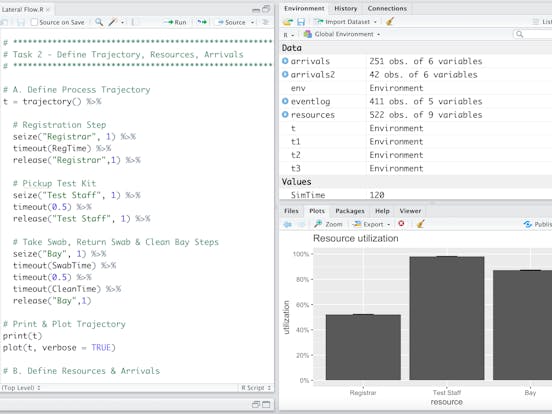Clear environment objects with the broom icon

tap(389, 22)
